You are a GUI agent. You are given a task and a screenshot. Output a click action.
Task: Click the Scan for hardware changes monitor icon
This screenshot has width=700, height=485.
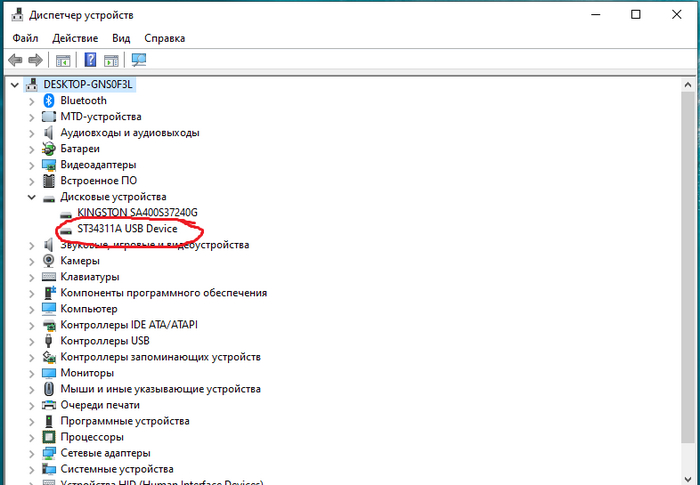point(139,59)
